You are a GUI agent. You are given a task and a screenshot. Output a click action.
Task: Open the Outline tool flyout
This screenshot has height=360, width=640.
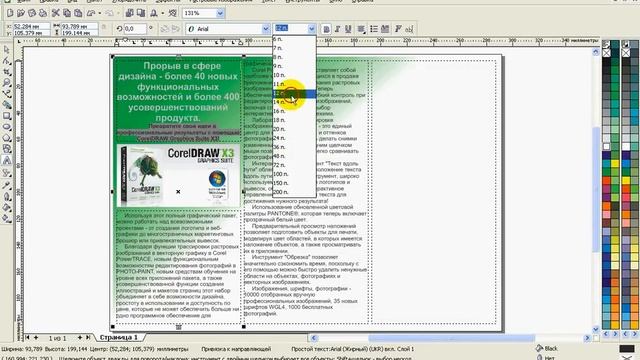coord(7,196)
